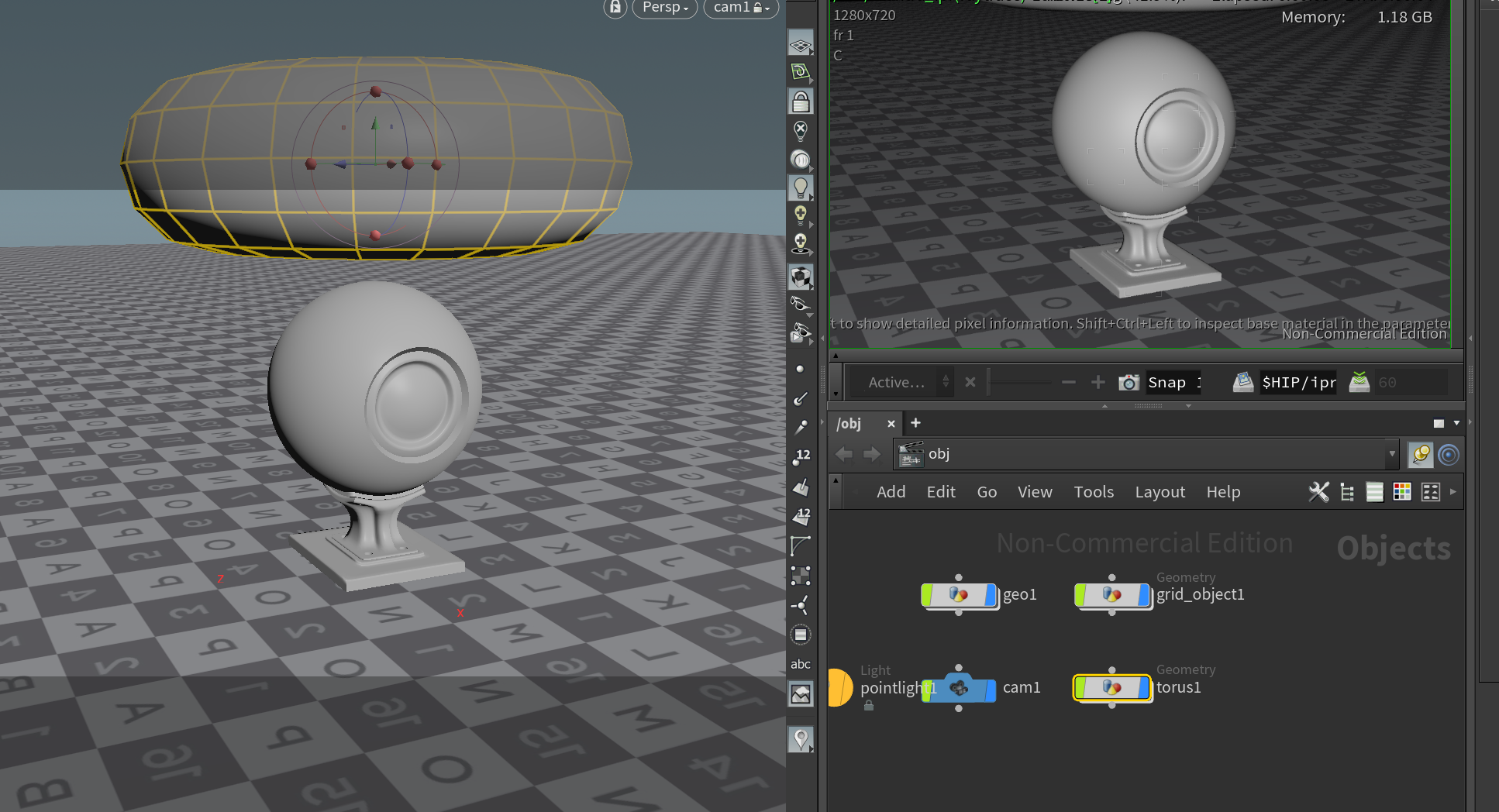The height and width of the screenshot is (812, 1499).
Task: Click the Snapshot camera icon in the render bar
Action: [1129, 381]
